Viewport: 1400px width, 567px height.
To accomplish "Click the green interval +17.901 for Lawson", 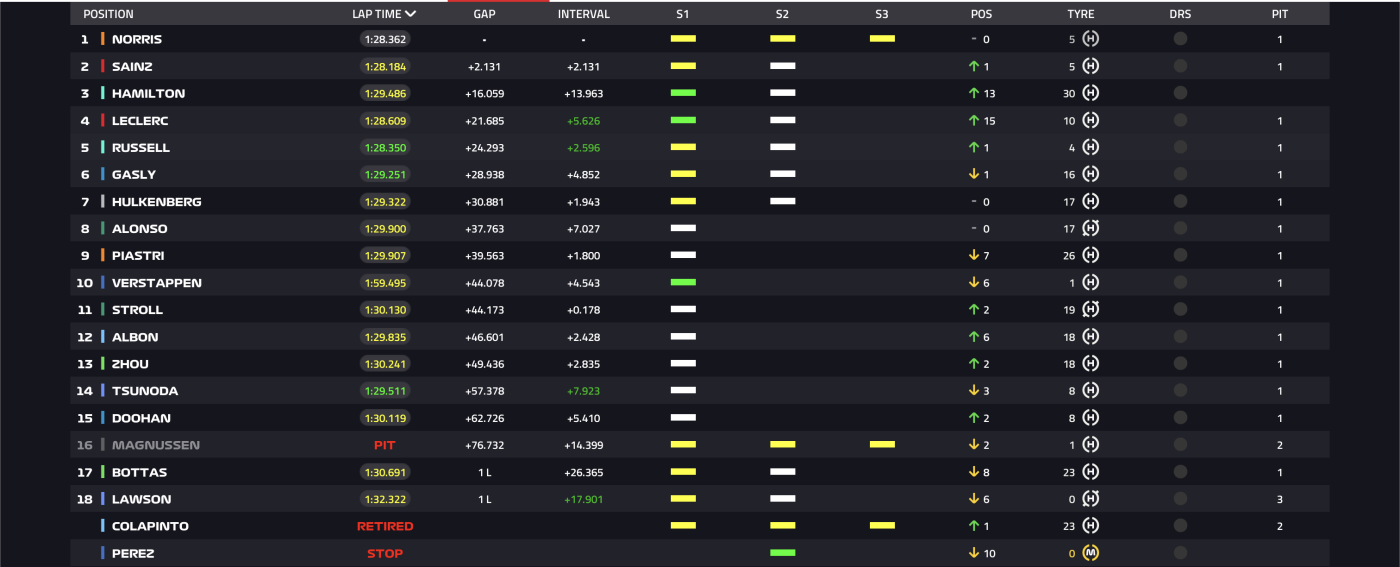I will (x=584, y=498).
